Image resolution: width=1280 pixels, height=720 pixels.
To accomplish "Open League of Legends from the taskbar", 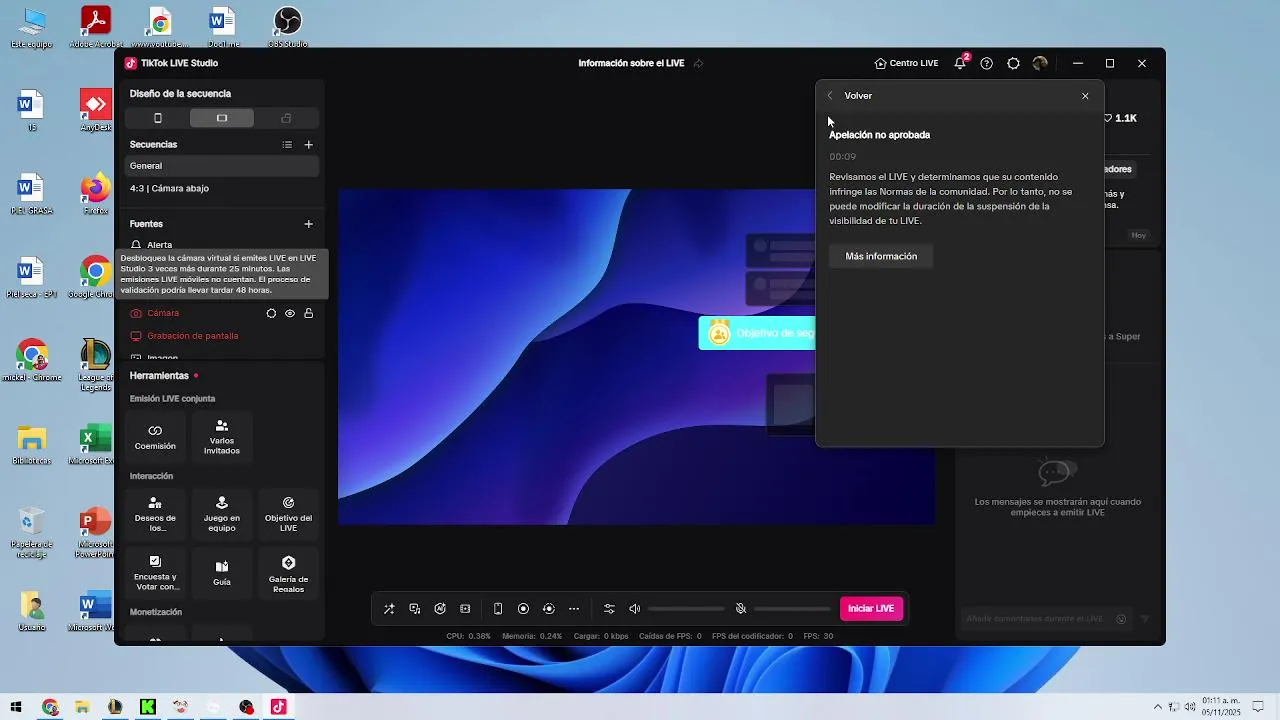I will point(115,707).
